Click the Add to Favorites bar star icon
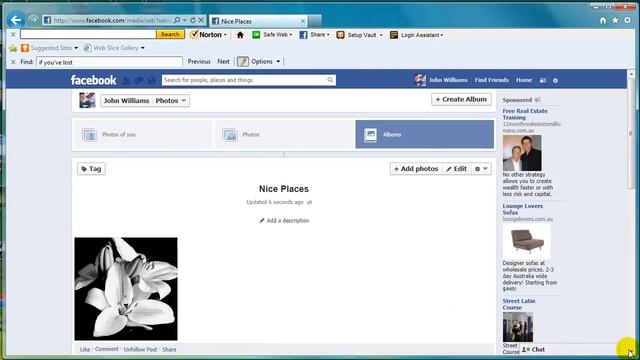This screenshot has height=360, width=640. click(13, 48)
